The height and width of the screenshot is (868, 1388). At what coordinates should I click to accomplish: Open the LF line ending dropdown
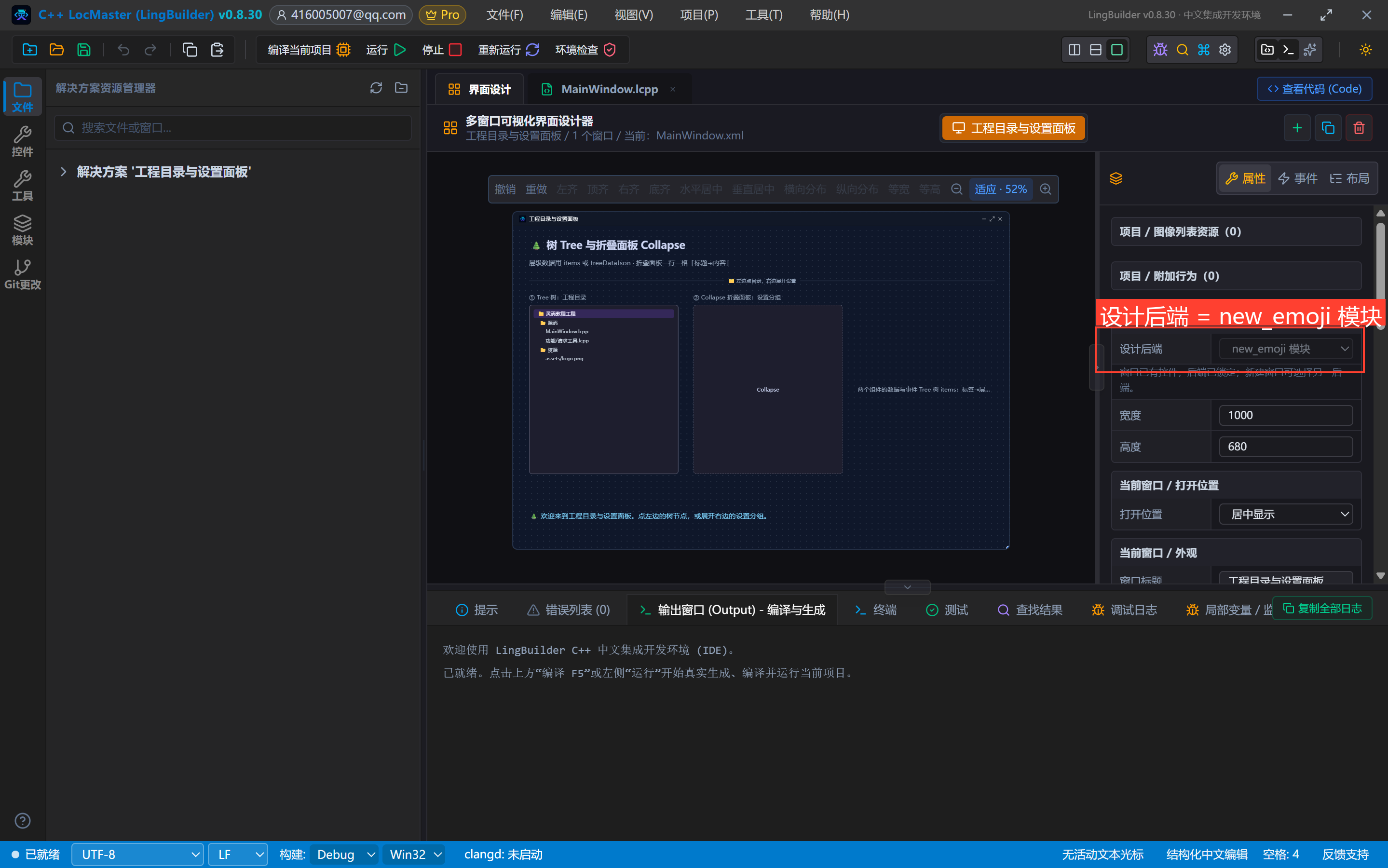pyautogui.click(x=238, y=854)
